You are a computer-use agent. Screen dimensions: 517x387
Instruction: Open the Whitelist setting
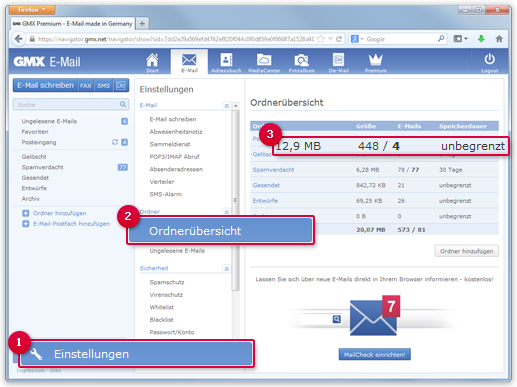(162, 307)
